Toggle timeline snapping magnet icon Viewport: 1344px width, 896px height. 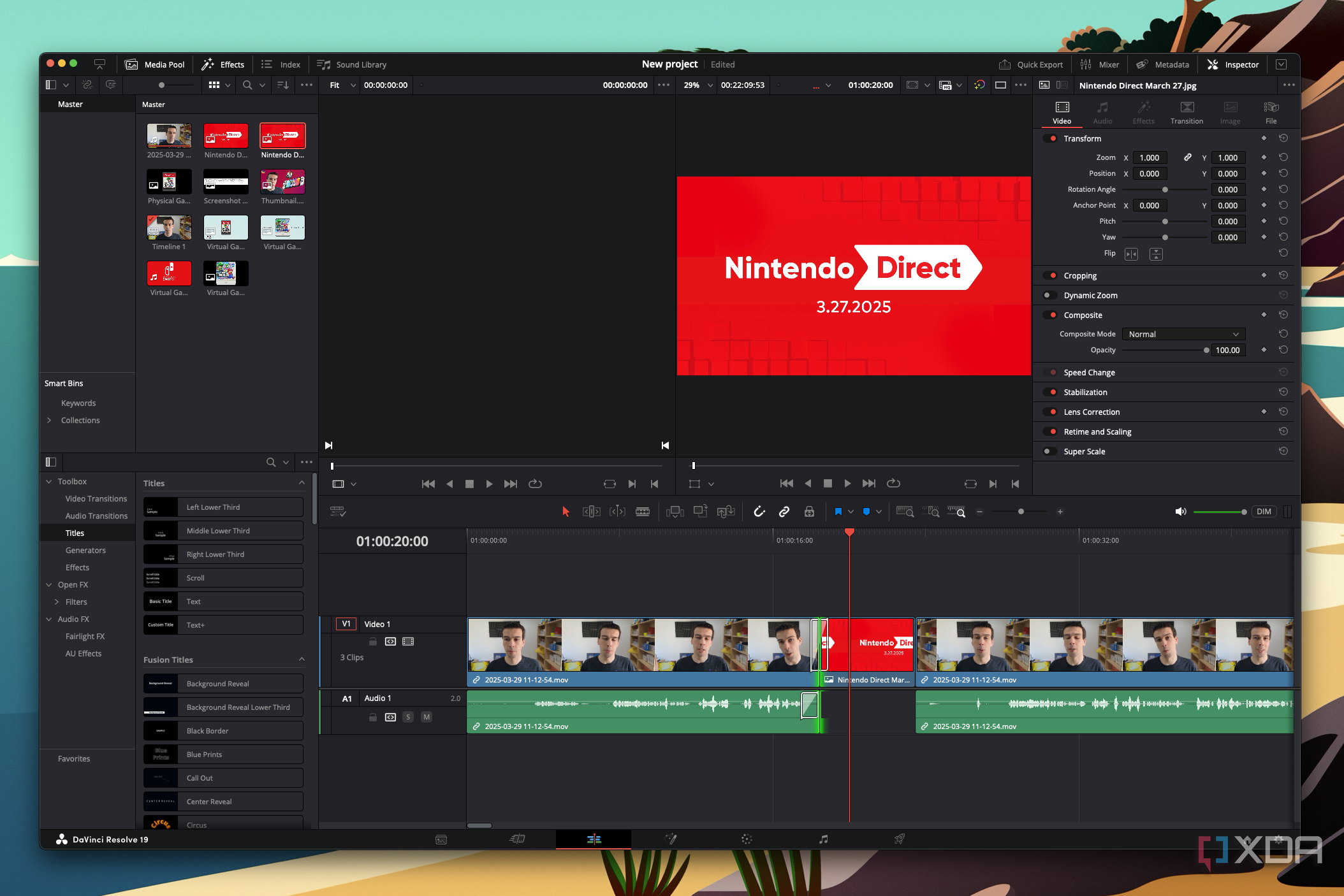click(x=759, y=512)
